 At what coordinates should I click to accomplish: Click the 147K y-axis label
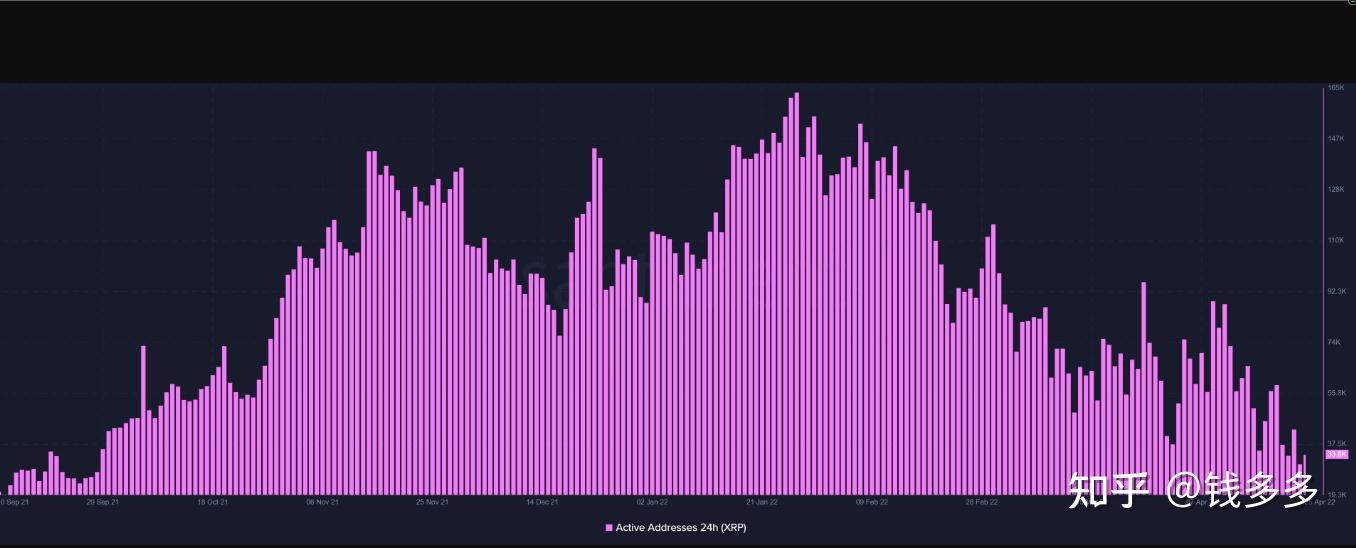coord(1335,139)
